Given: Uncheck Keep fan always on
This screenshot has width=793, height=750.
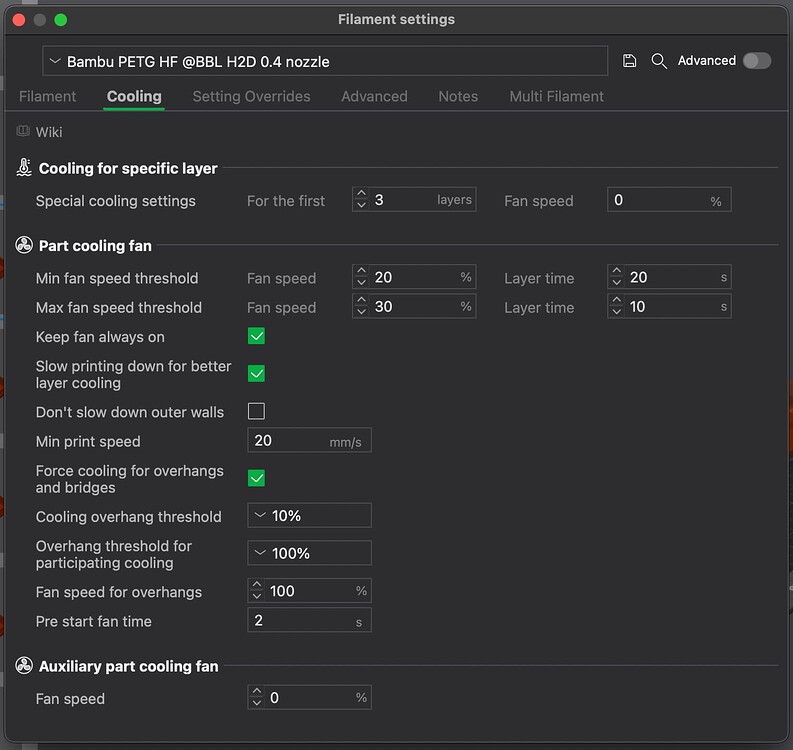Looking at the screenshot, I should (x=256, y=336).
